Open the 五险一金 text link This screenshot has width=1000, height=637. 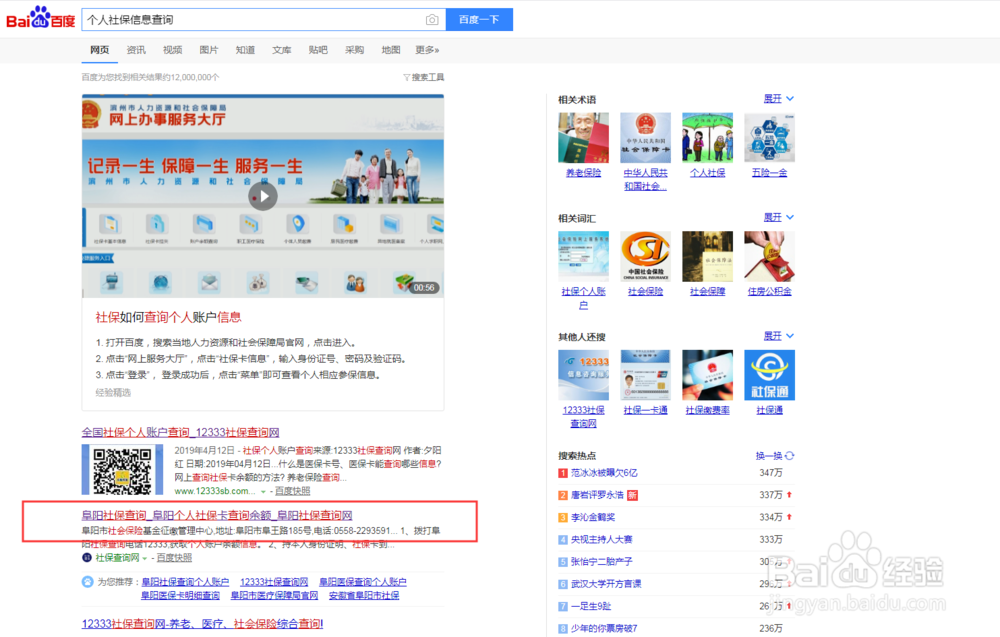click(769, 173)
